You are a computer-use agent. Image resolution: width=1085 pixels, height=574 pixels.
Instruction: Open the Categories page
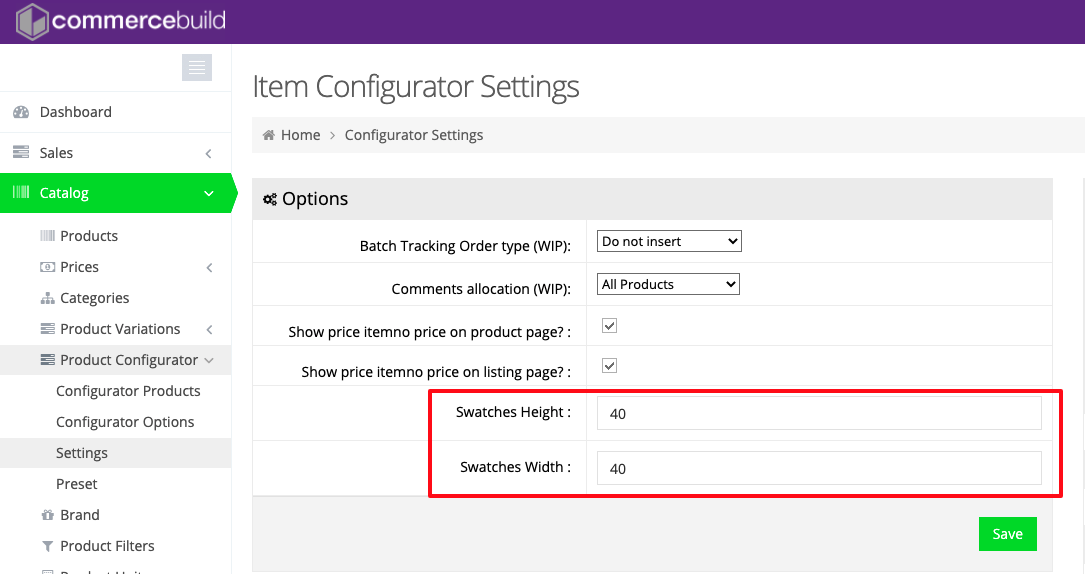[94, 298]
